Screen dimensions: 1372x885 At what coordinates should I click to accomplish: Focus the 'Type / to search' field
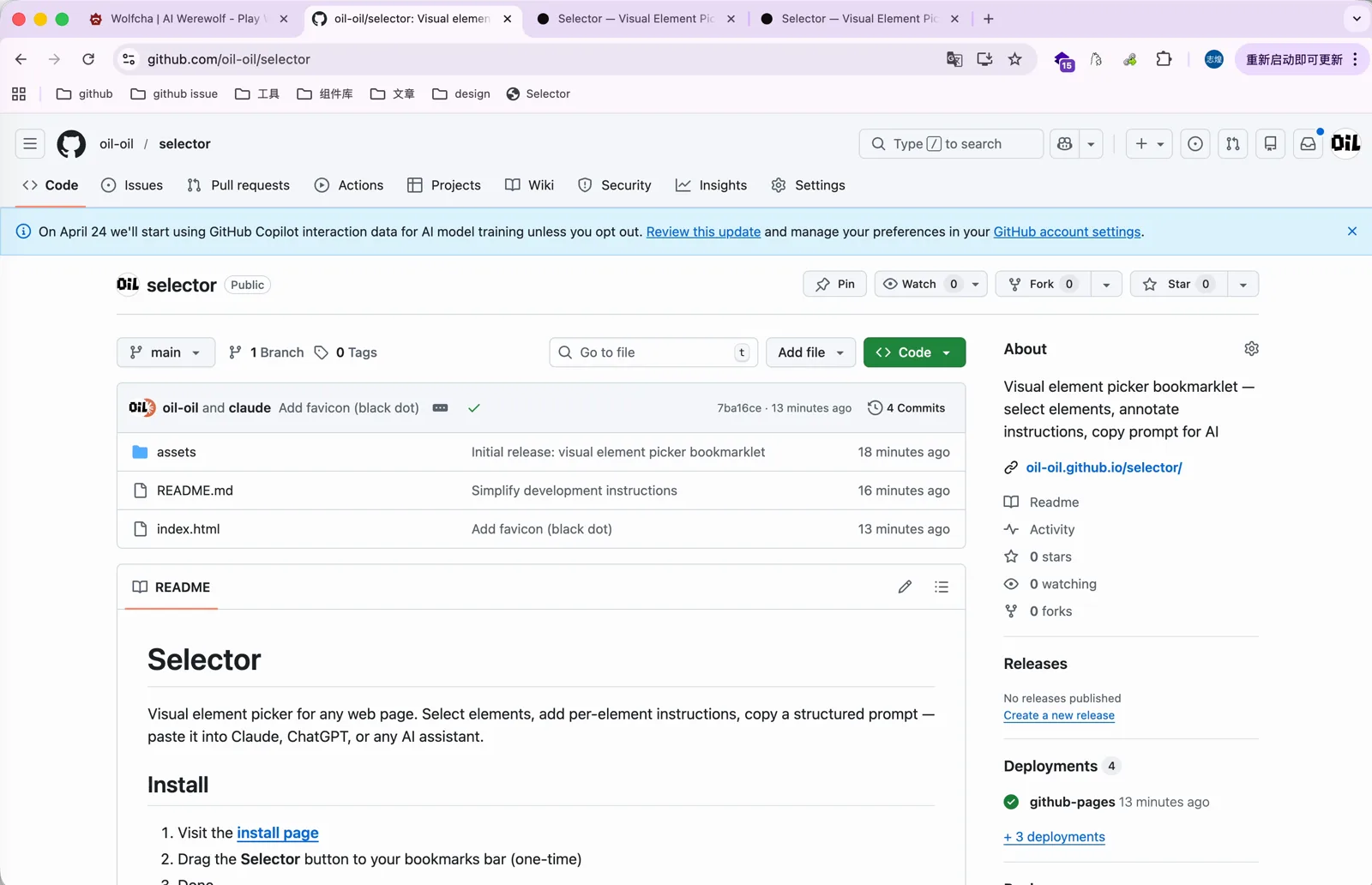[x=951, y=144]
